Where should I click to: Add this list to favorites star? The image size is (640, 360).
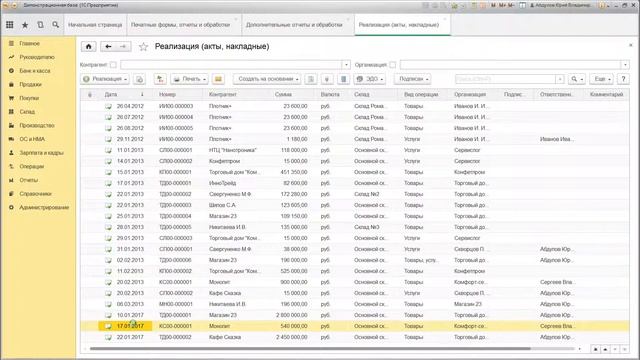[143, 47]
